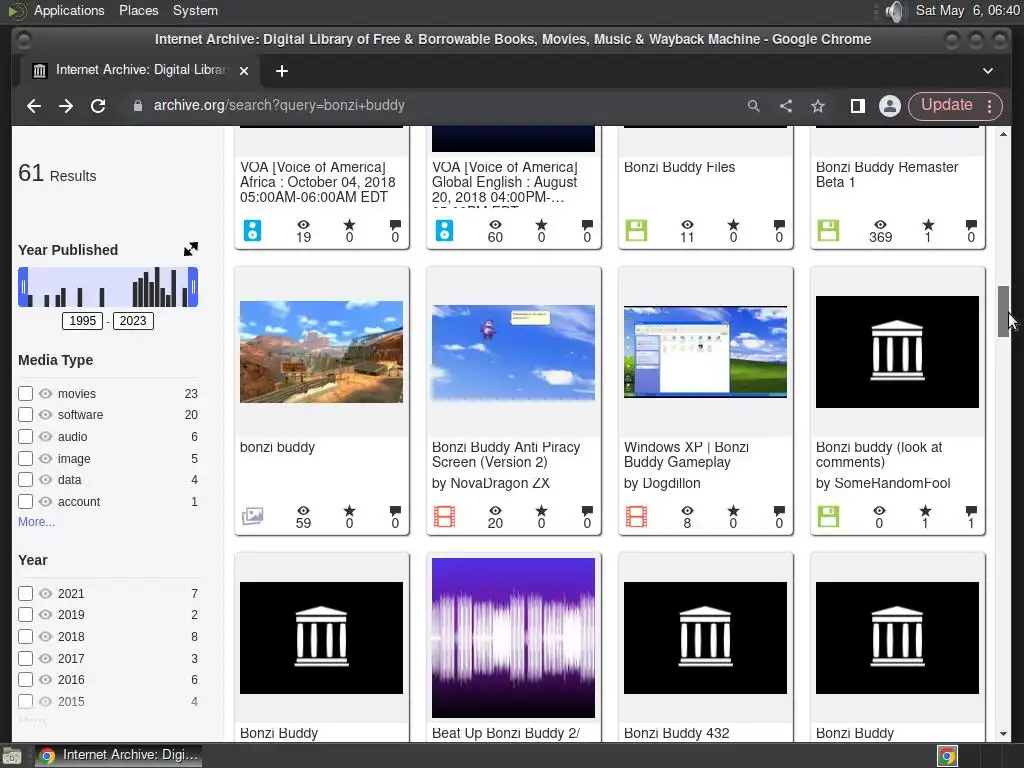Open the Bonzi Buddy Anti Piracy Screen title

point(506,455)
